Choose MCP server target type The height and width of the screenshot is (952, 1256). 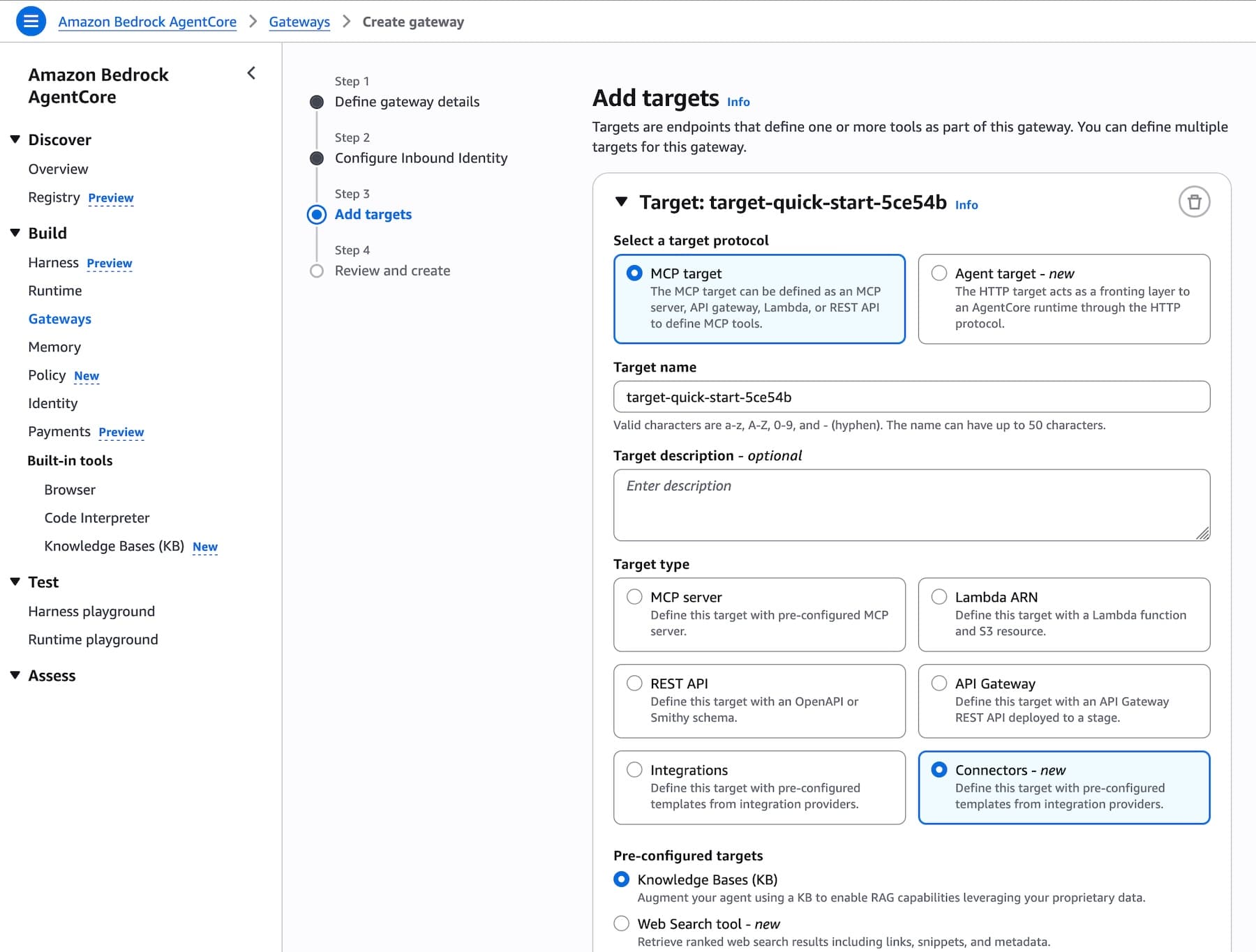(759, 614)
